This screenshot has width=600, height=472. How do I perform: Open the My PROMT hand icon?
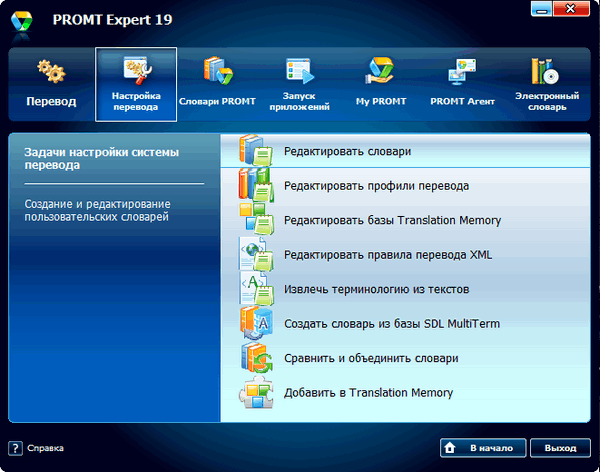click(380, 70)
